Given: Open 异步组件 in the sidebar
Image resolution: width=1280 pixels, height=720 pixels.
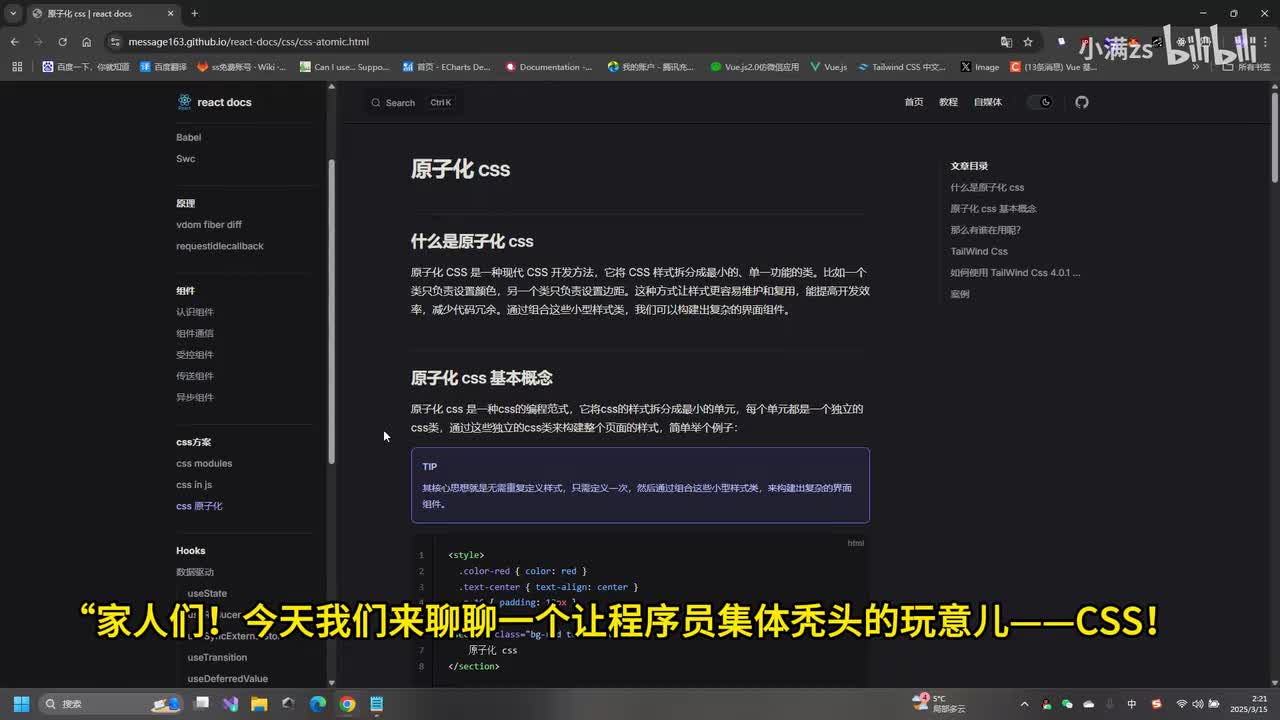Looking at the screenshot, I should click(x=195, y=397).
